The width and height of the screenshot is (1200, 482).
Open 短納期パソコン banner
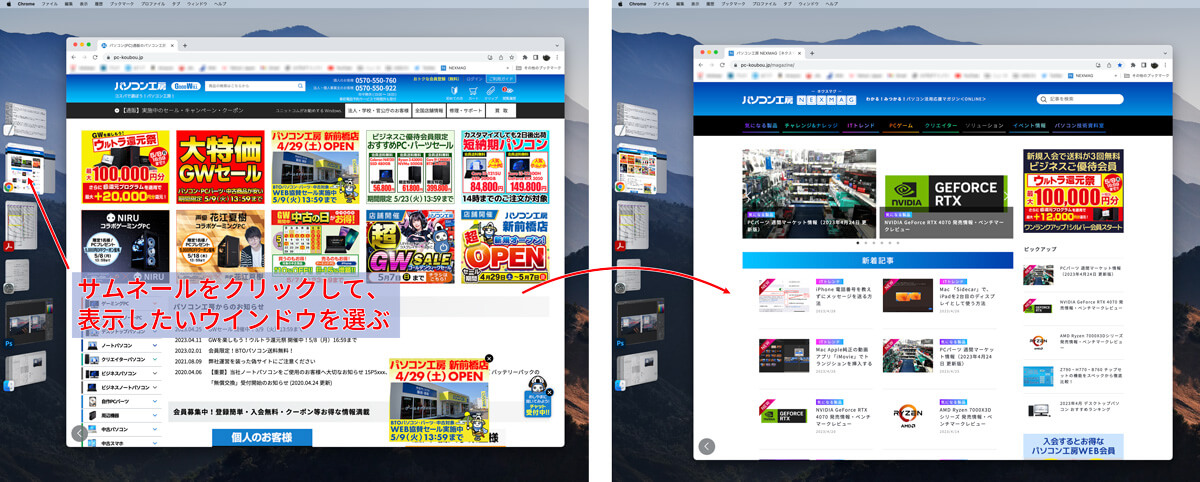(506, 166)
